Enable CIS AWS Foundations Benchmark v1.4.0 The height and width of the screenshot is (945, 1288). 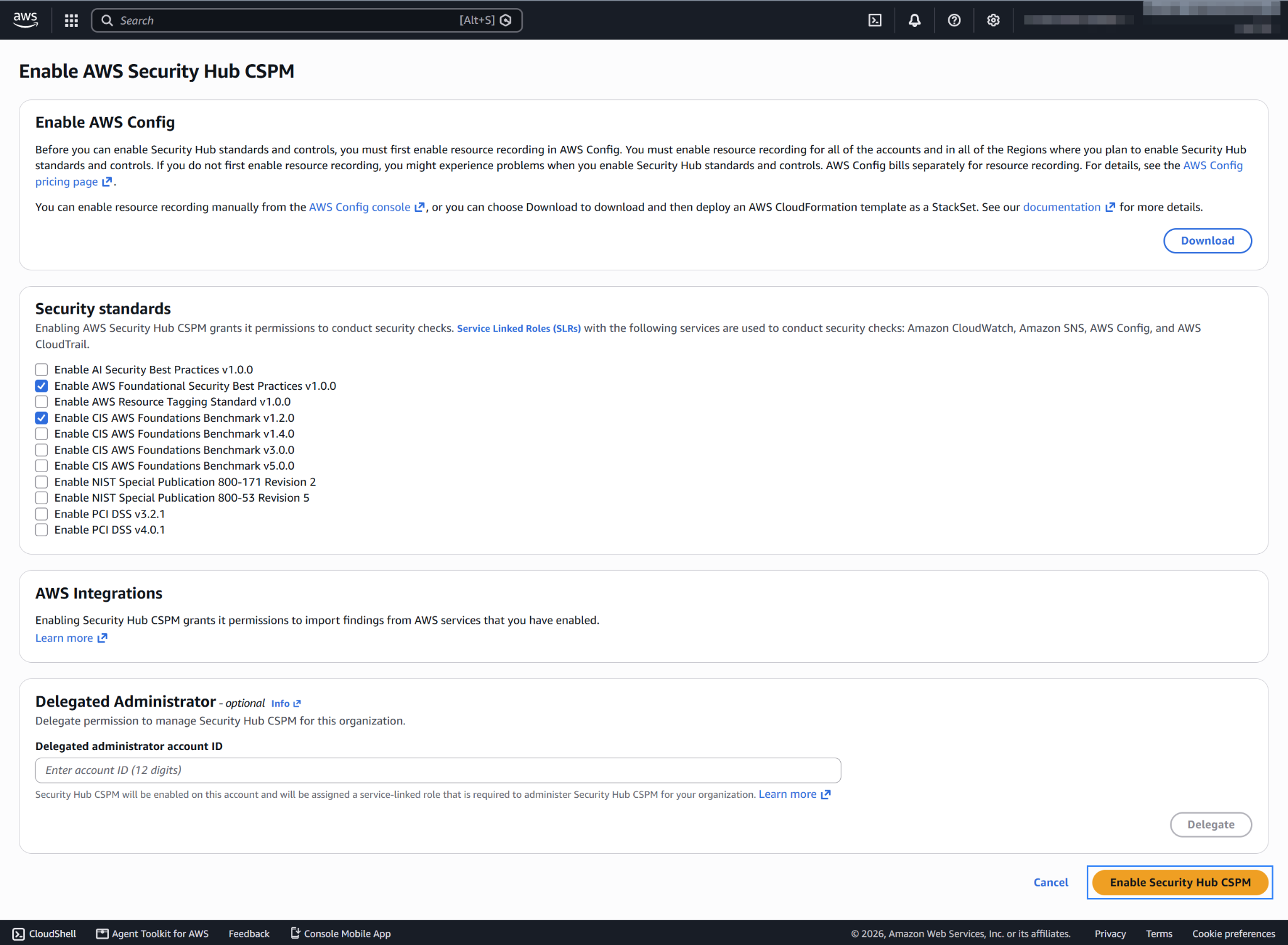(x=42, y=434)
